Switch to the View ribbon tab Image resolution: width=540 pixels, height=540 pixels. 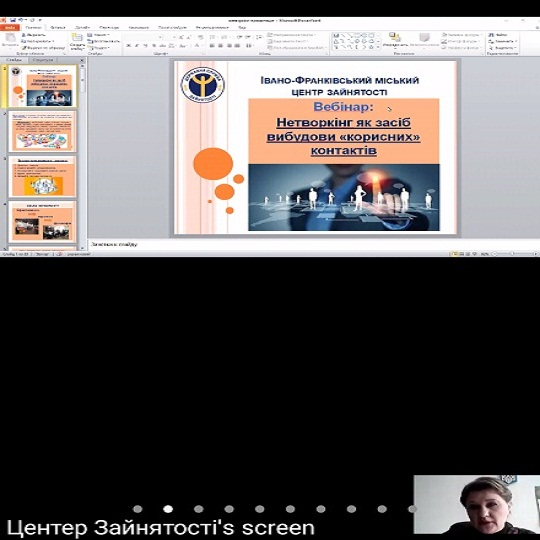pos(242,27)
